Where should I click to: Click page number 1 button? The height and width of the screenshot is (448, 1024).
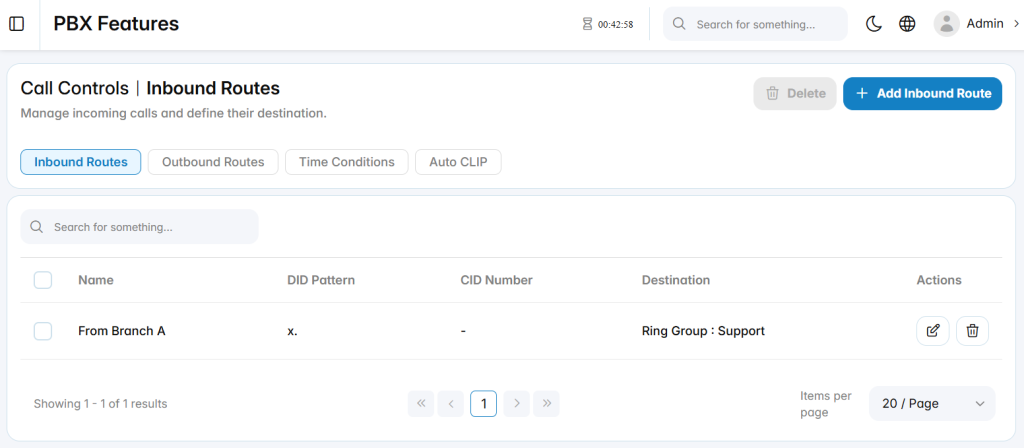[483, 404]
